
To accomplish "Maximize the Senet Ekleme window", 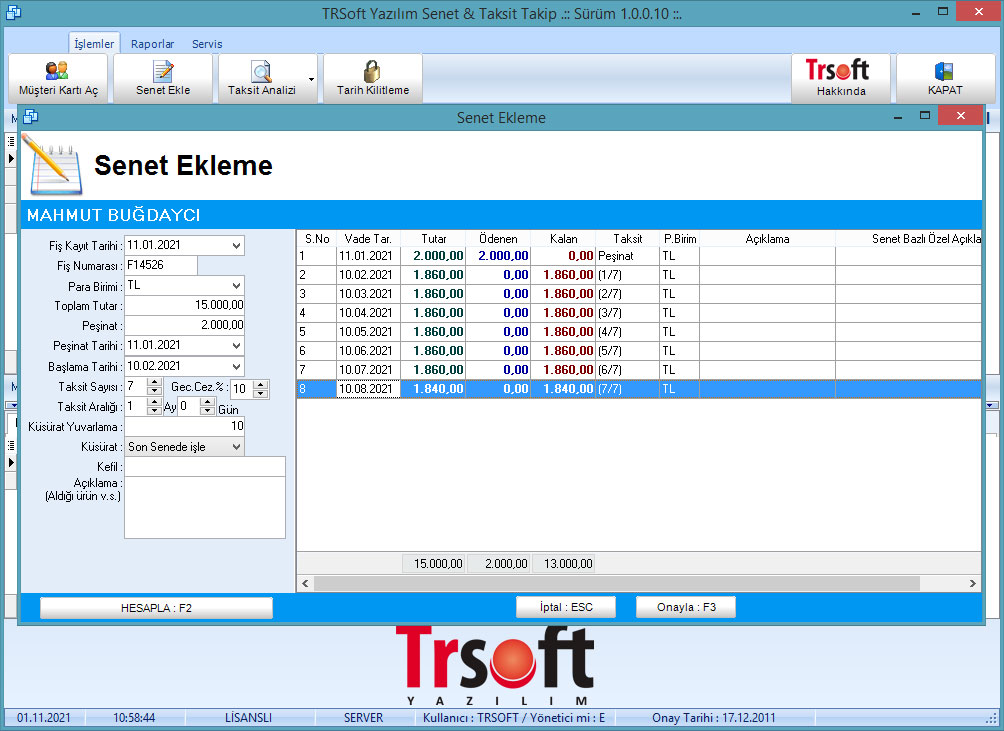I will pos(925,116).
